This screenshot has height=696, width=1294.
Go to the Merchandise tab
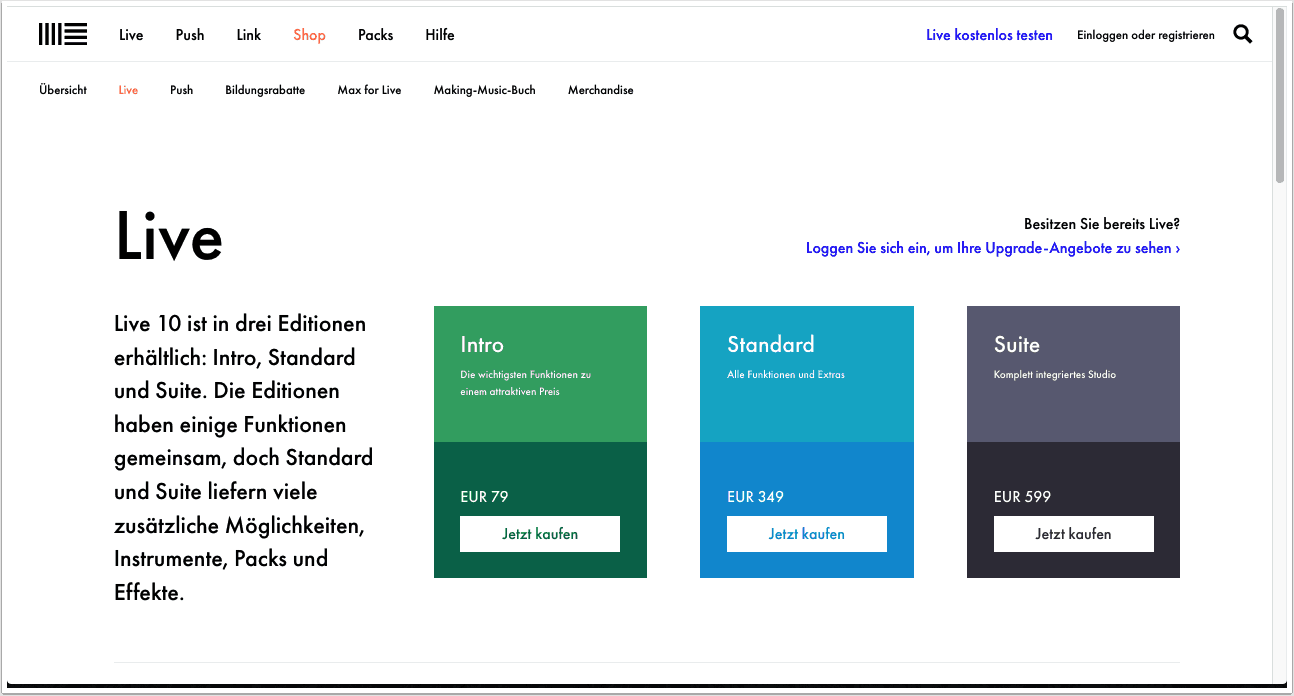(x=600, y=90)
